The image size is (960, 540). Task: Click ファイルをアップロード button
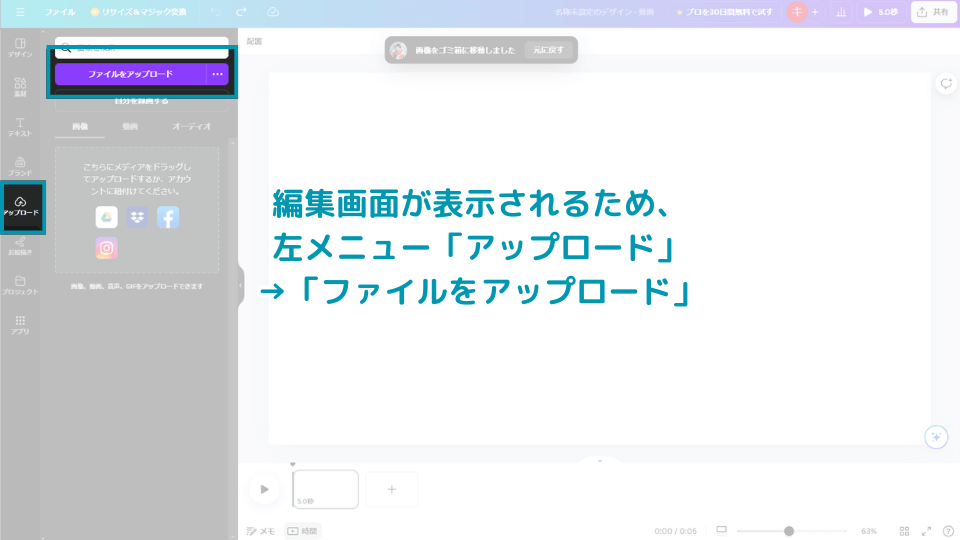point(130,74)
